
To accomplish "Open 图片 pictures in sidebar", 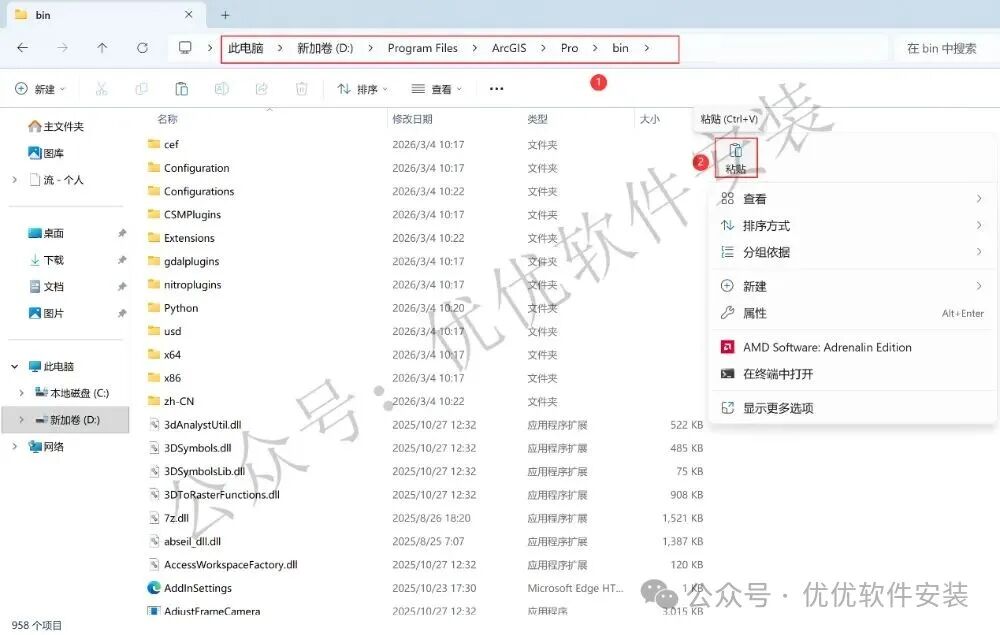I will coord(47,313).
